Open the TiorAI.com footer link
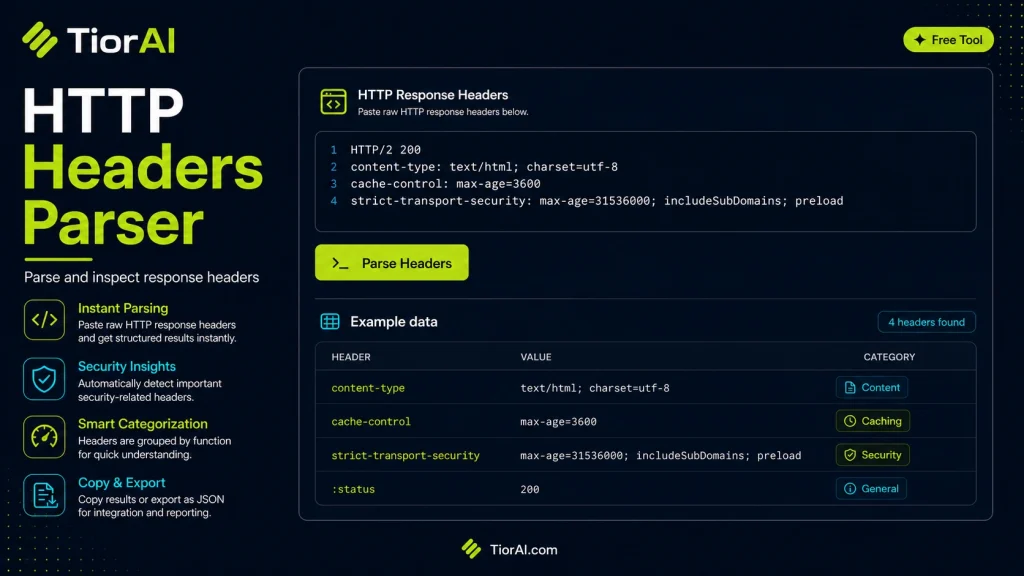This screenshot has width=1024, height=576. (523, 550)
